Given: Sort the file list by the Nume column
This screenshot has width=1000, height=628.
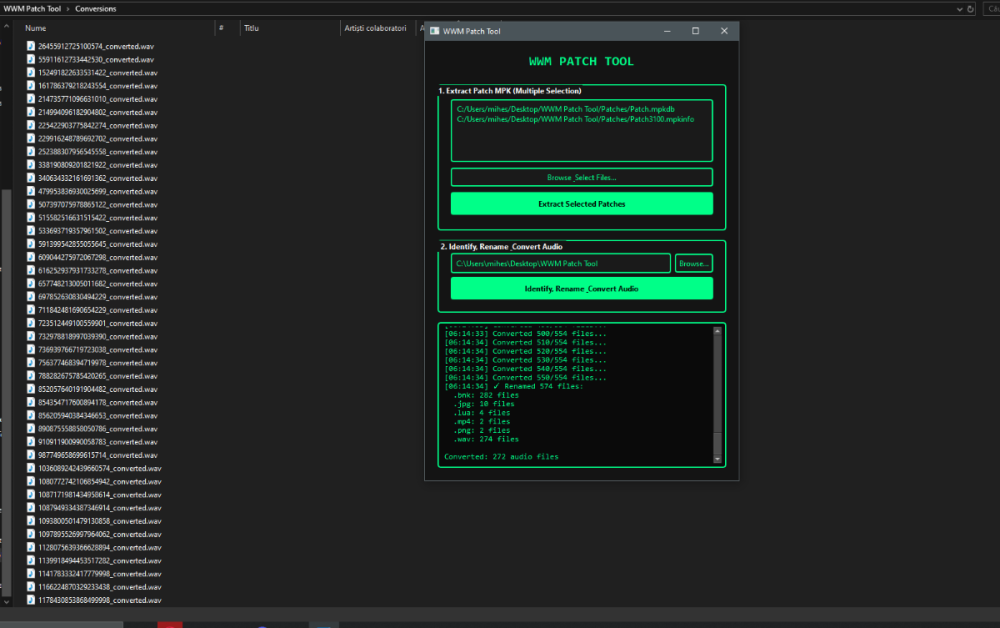Looking at the screenshot, I should point(36,28).
